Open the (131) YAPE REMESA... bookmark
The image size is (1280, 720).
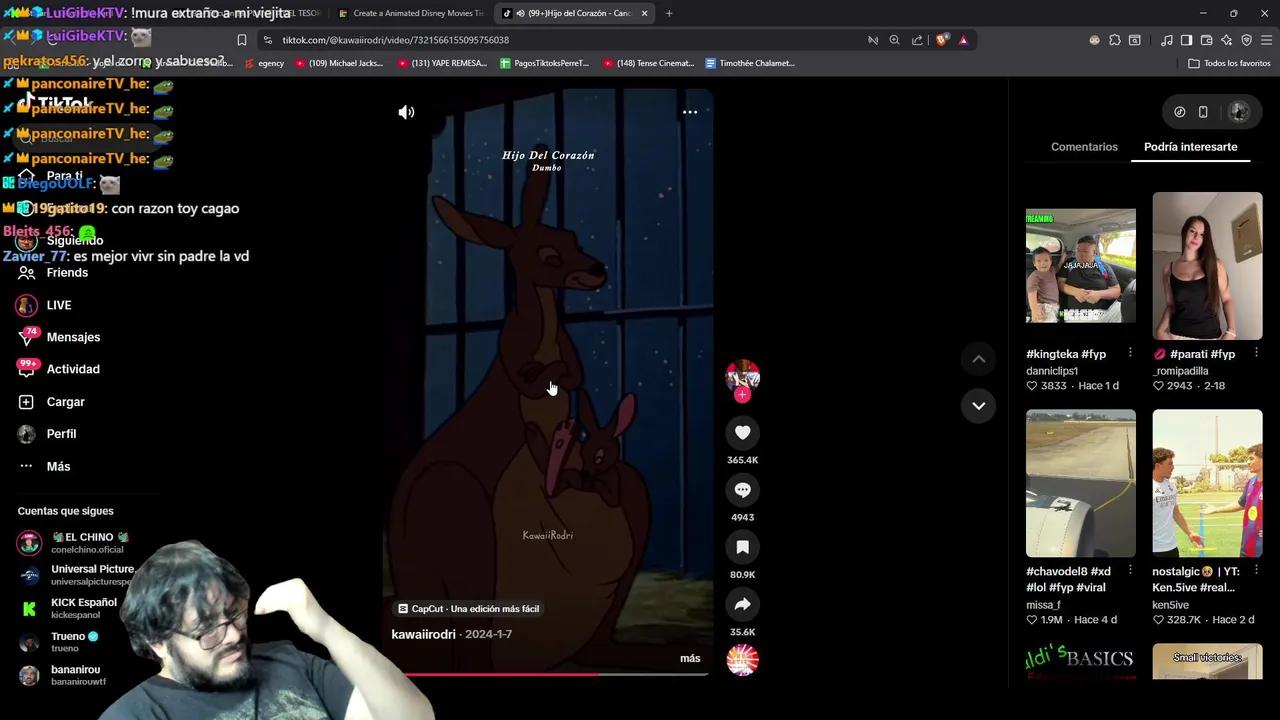point(442,63)
